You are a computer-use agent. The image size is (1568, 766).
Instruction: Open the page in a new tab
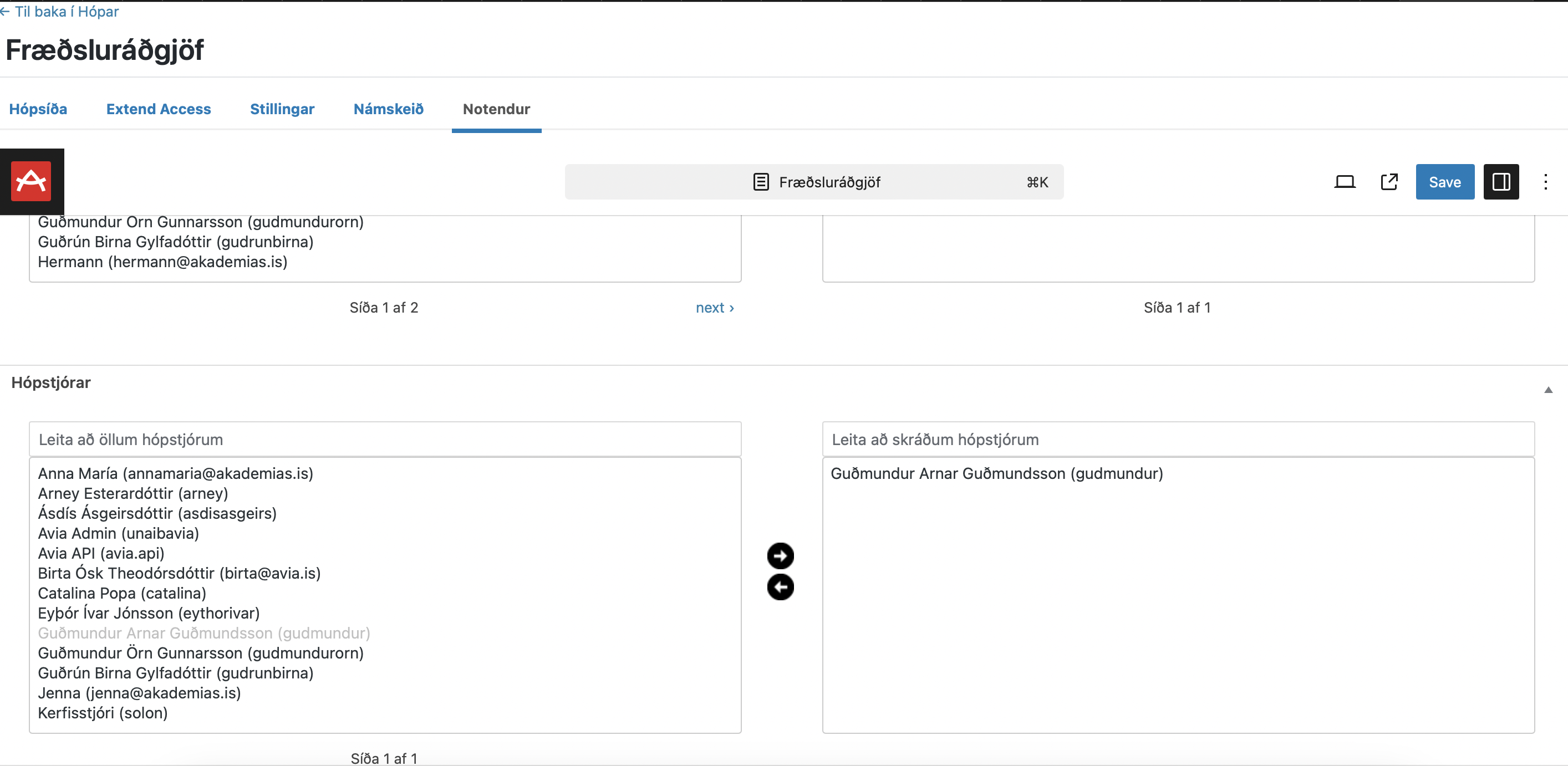point(1388,182)
